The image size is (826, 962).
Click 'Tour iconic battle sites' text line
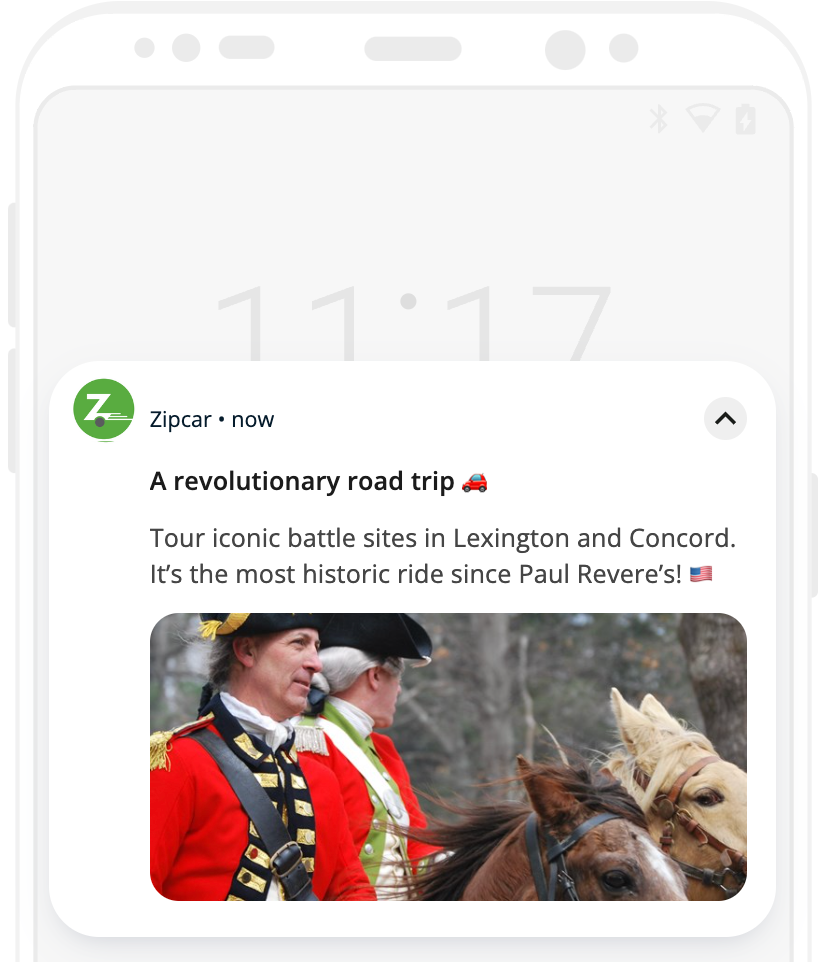click(x=442, y=538)
